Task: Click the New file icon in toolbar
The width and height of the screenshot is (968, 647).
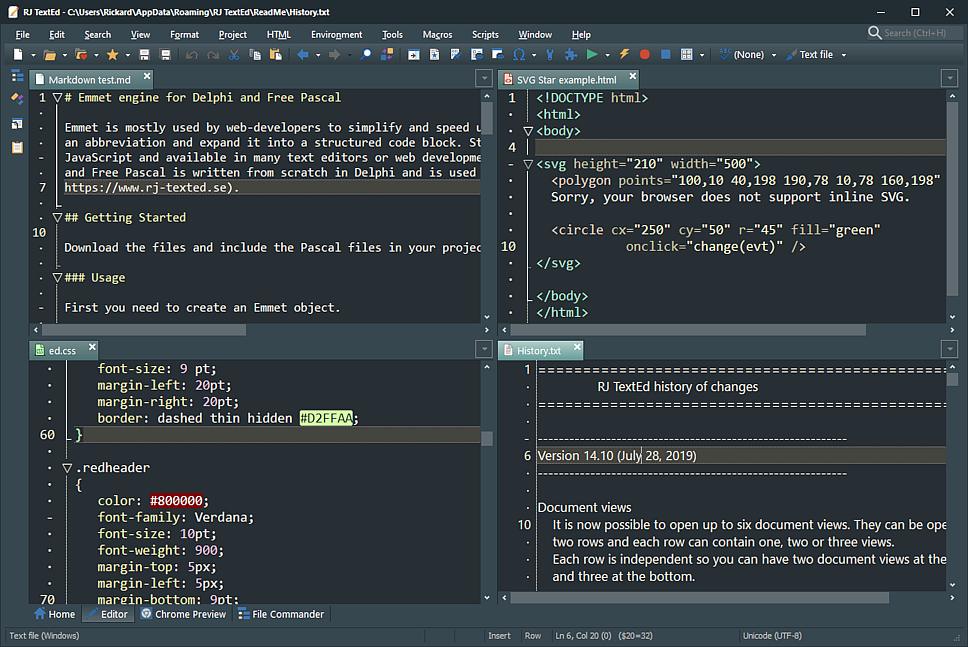Action: [x=18, y=54]
